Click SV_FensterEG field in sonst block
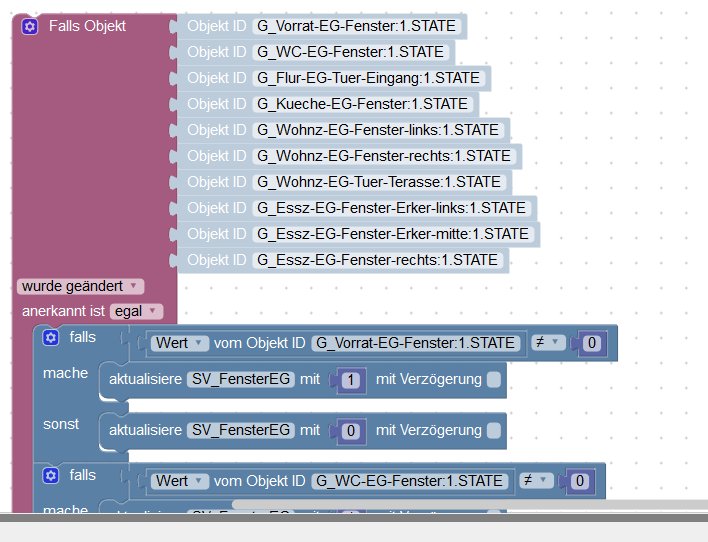This screenshot has width=708, height=542. pos(241,430)
